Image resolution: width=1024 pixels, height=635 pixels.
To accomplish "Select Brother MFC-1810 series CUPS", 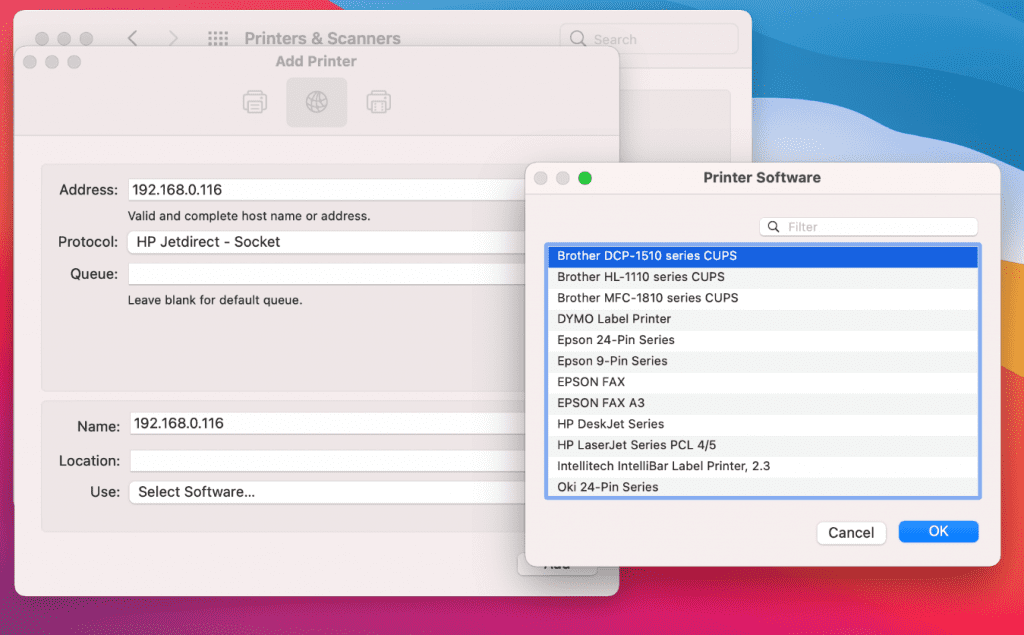I will click(x=763, y=298).
